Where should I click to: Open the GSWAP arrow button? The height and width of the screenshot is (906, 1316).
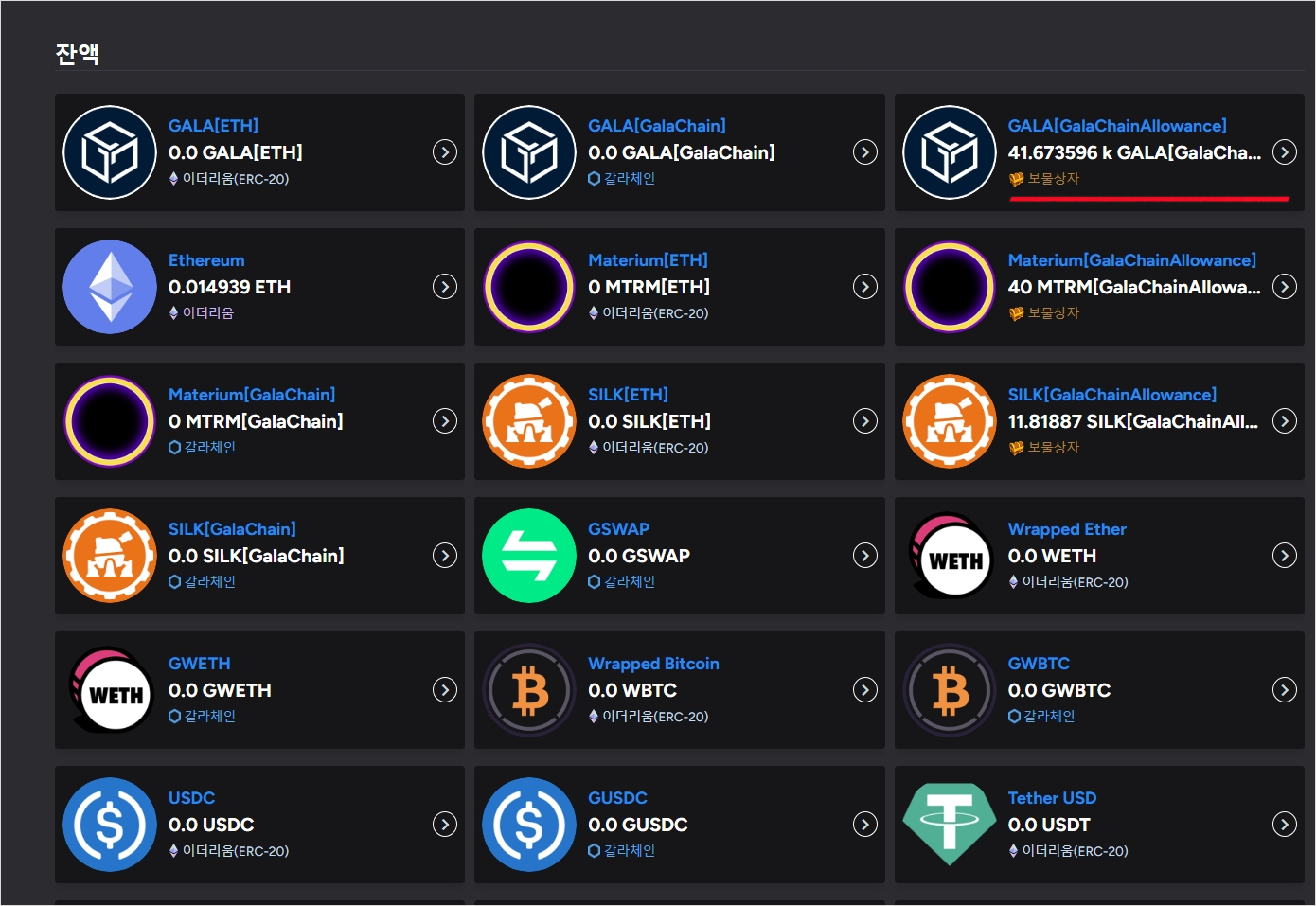865,556
